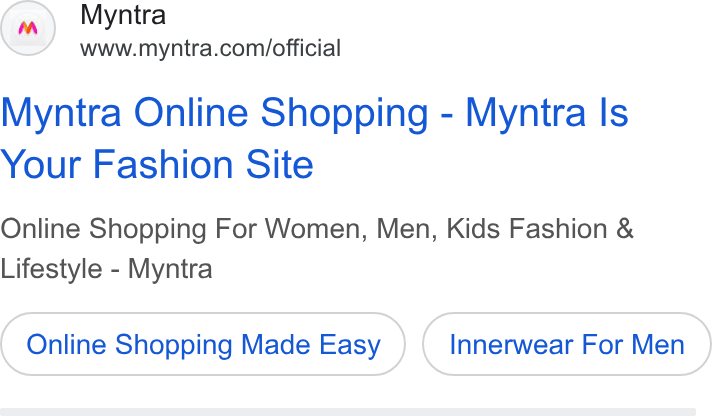Click the Myntra logo favicon
The image size is (712, 416).
(x=28, y=28)
